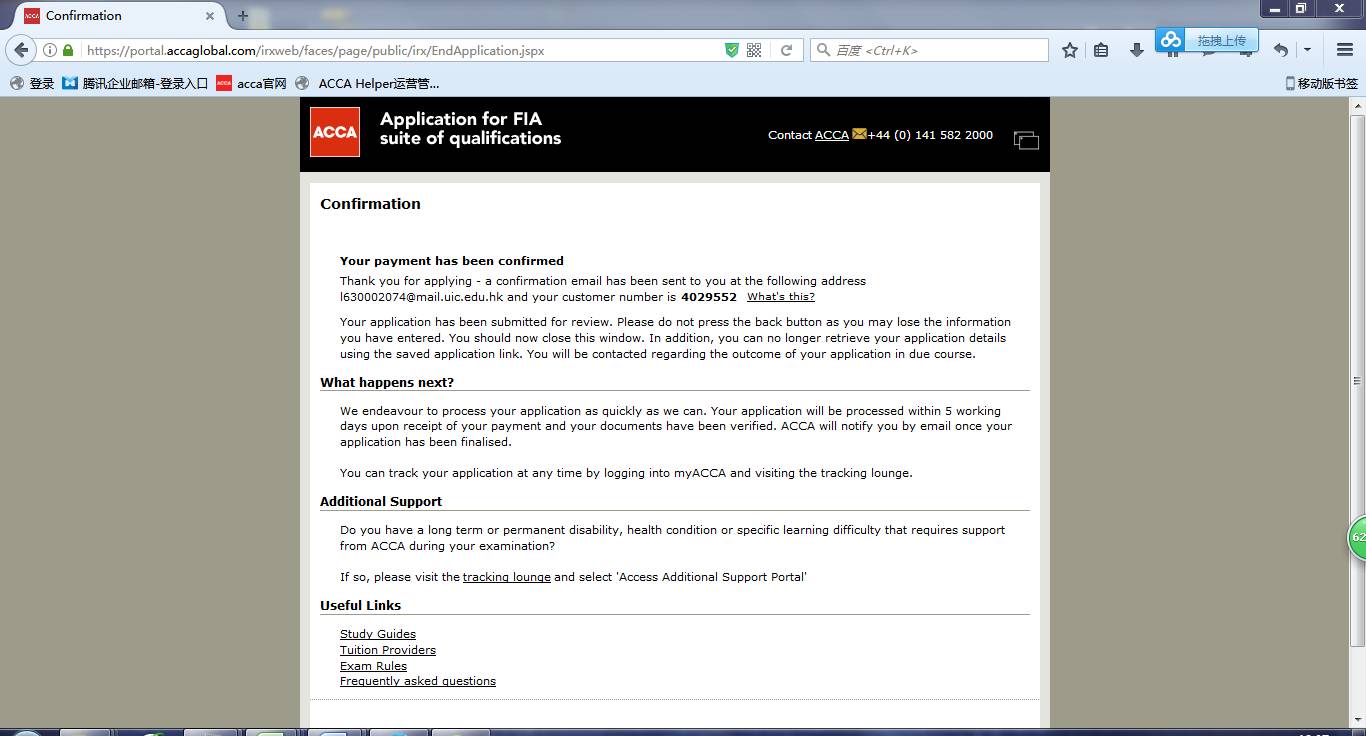The height and width of the screenshot is (736, 1366).
Task: Open the Study Guides link
Action: point(377,634)
